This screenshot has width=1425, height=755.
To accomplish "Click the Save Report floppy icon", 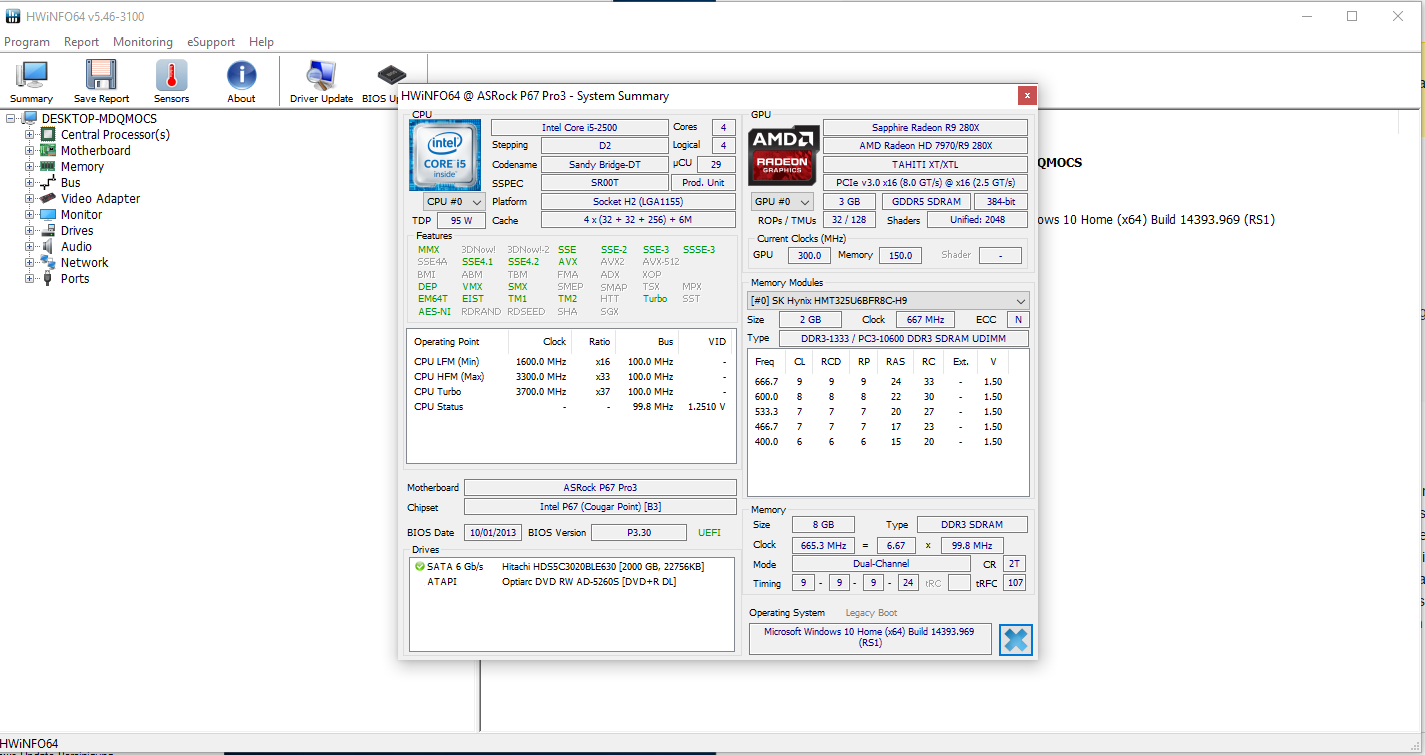I will click(x=101, y=82).
